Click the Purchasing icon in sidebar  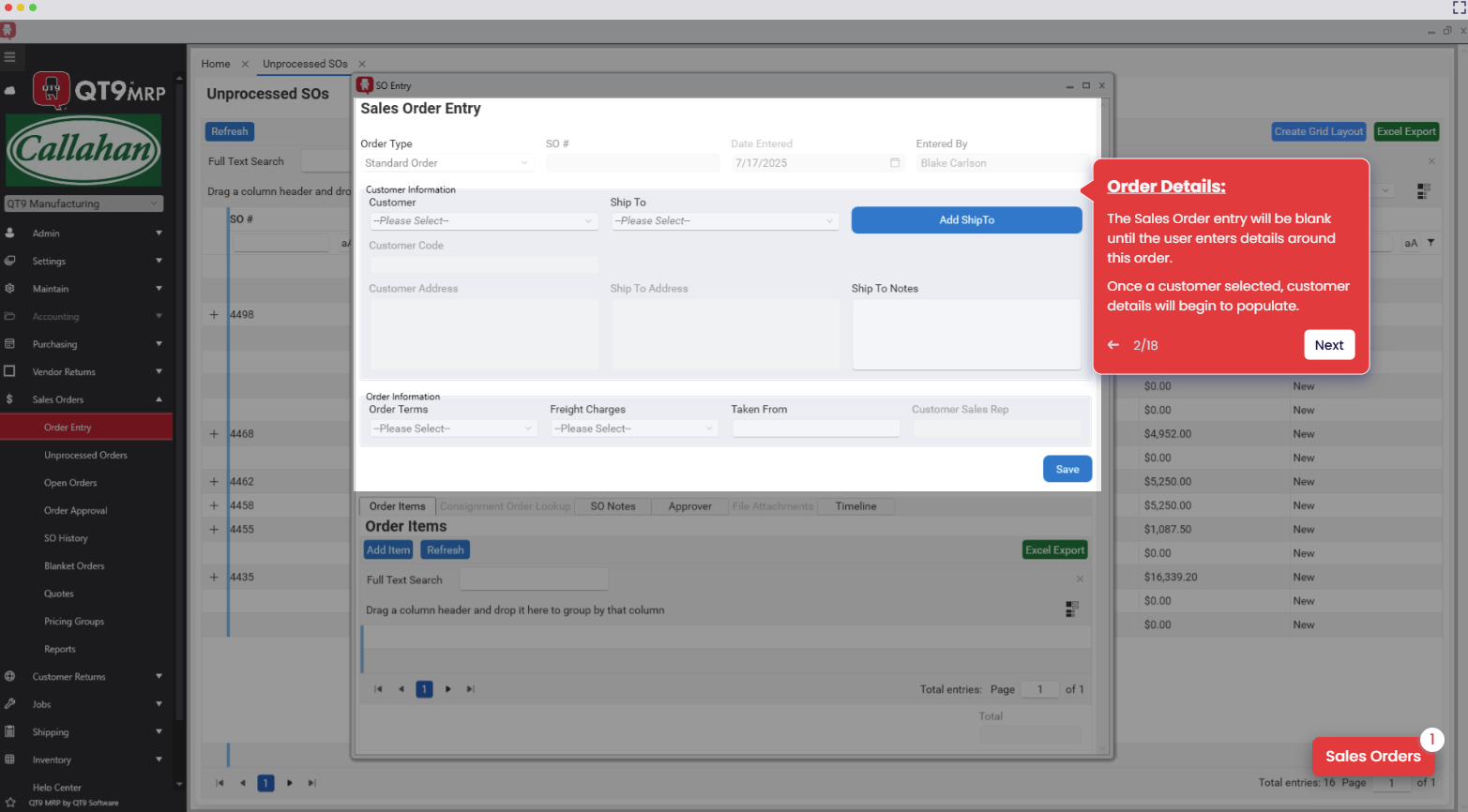click(10, 344)
